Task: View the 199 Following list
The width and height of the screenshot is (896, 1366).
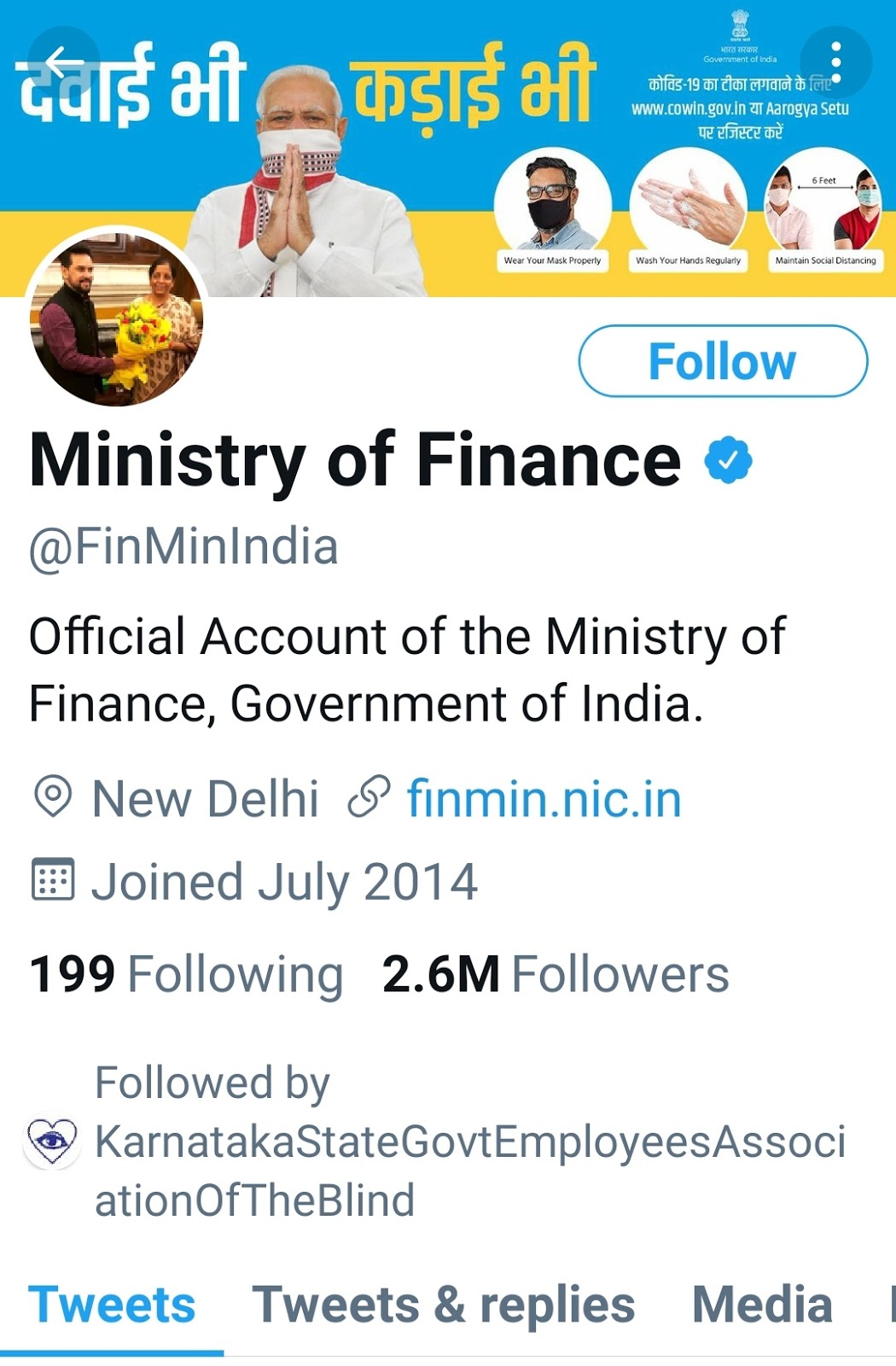Action: [x=186, y=974]
